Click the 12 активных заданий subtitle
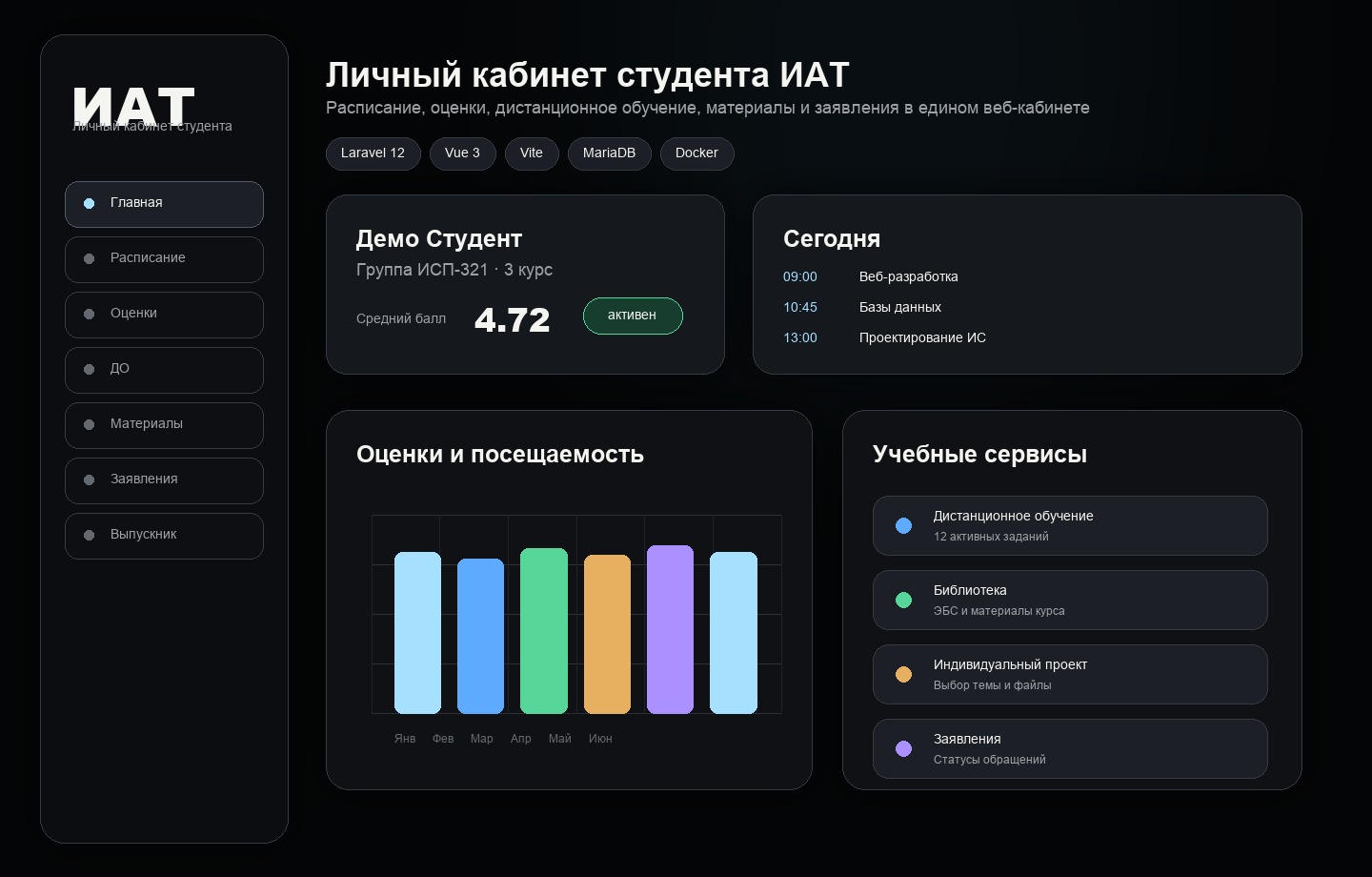 tap(991, 537)
